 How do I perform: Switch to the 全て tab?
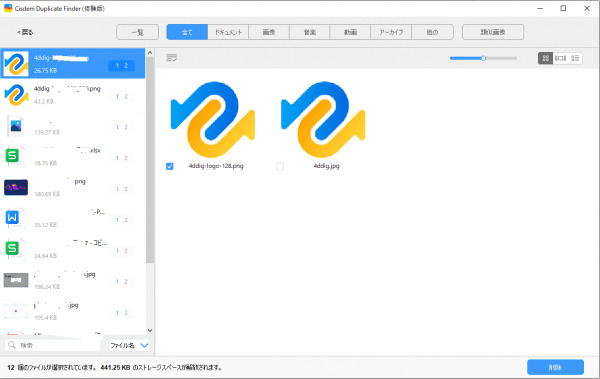tap(187, 32)
